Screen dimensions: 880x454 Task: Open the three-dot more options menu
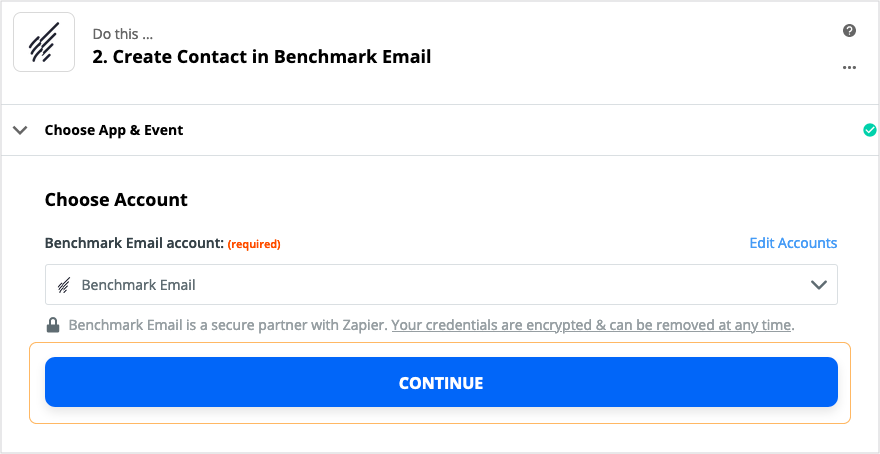point(849,67)
